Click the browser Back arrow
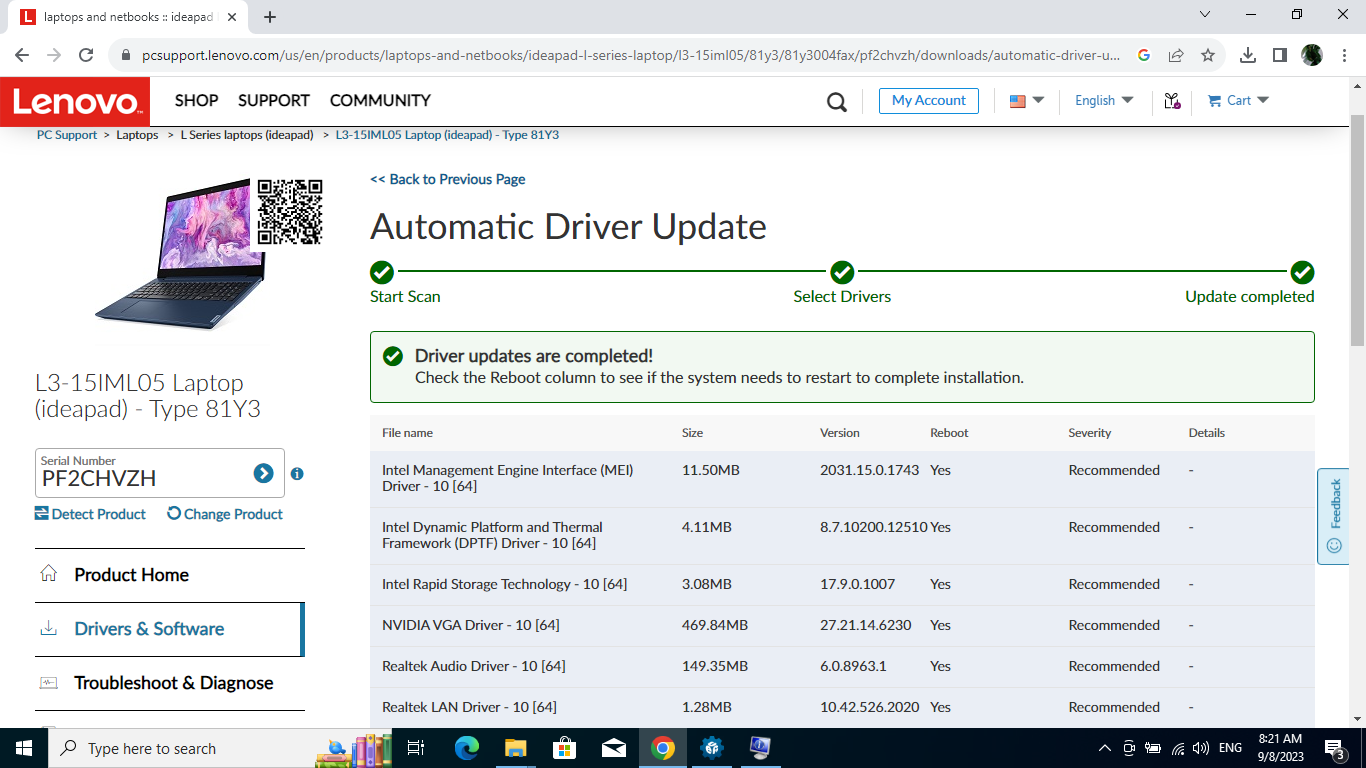This screenshot has width=1366, height=768. pos(22,55)
